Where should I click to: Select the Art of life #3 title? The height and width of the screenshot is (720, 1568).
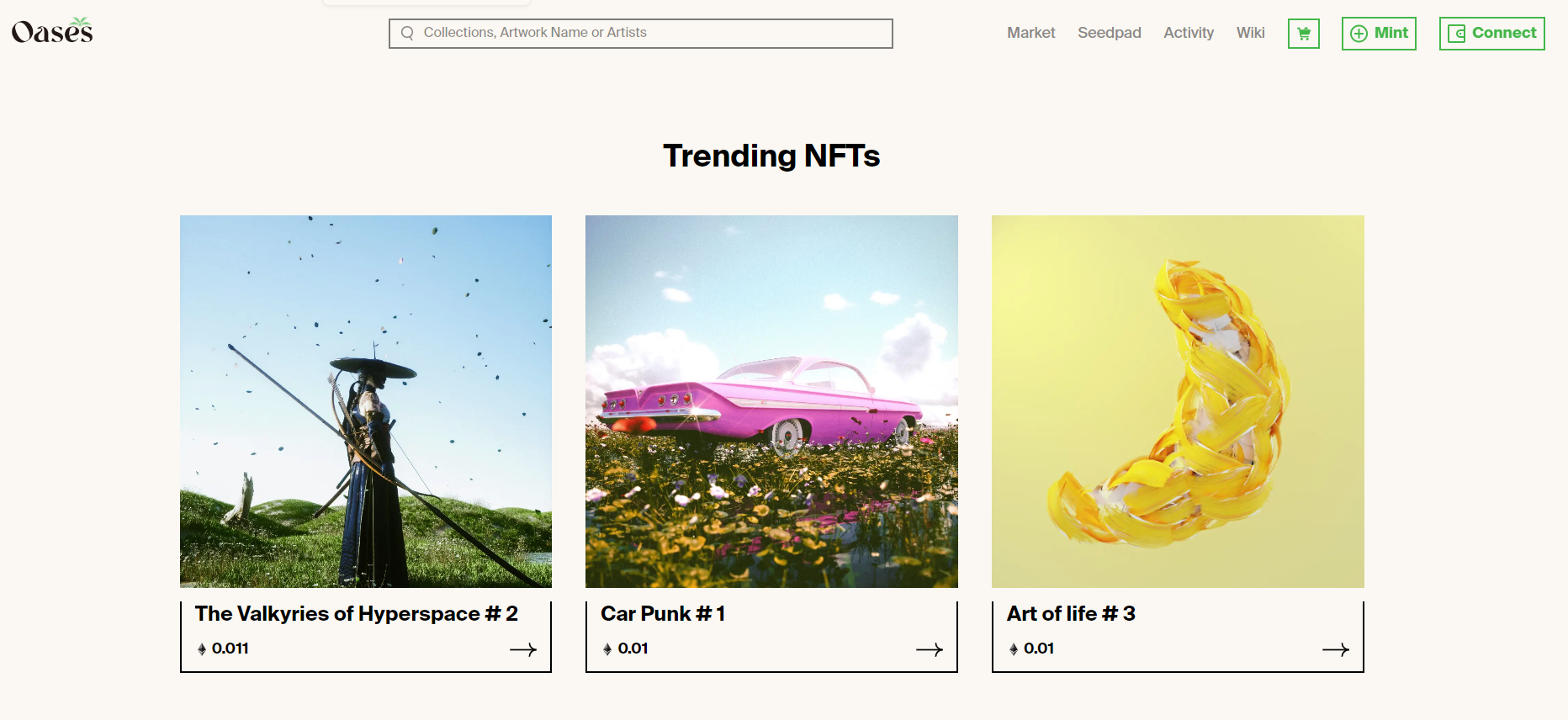(1071, 614)
